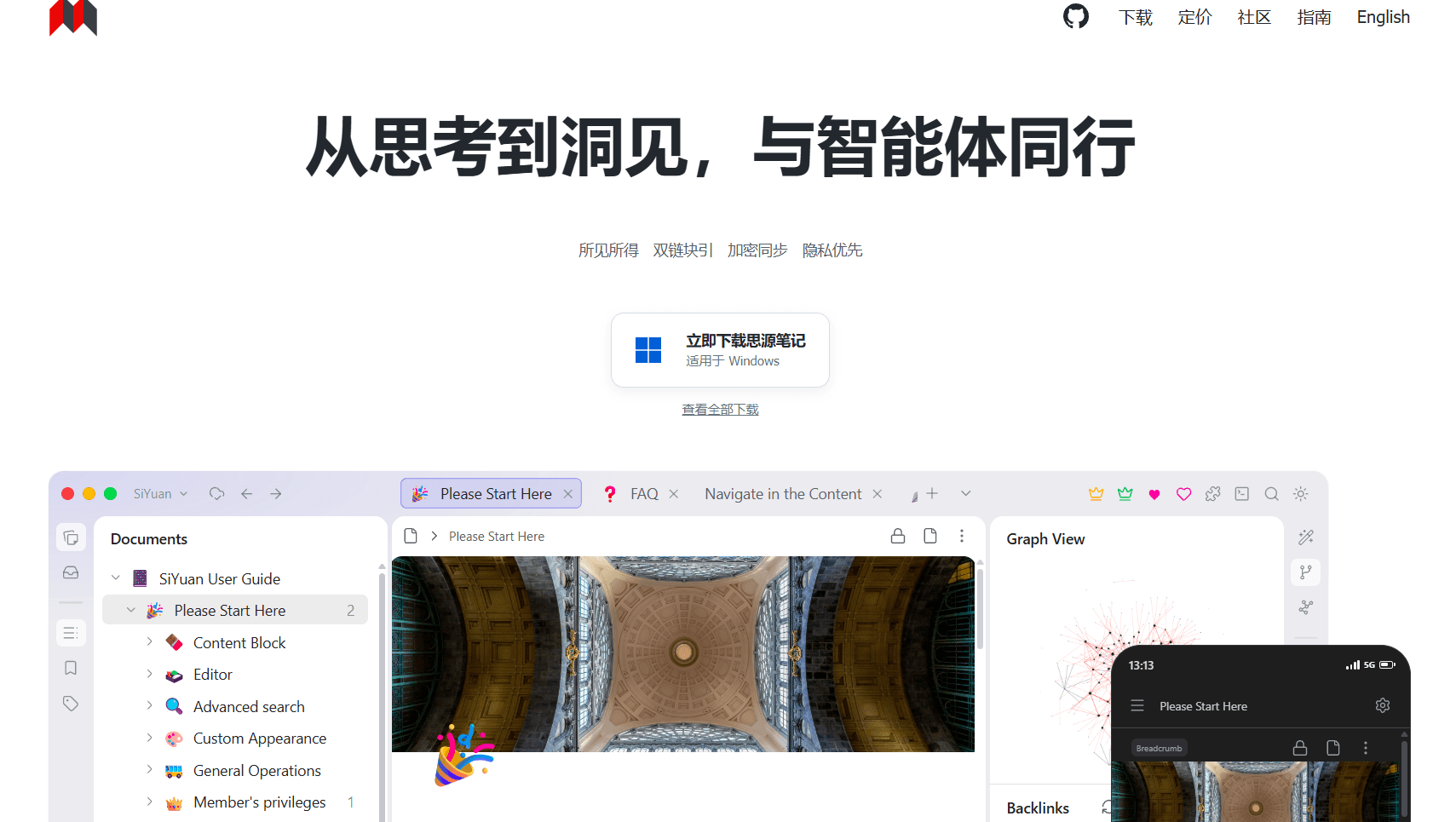Open the 社区 navigation link
Image resolution: width=1456 pixels, height=822 pixels.
1255,17
